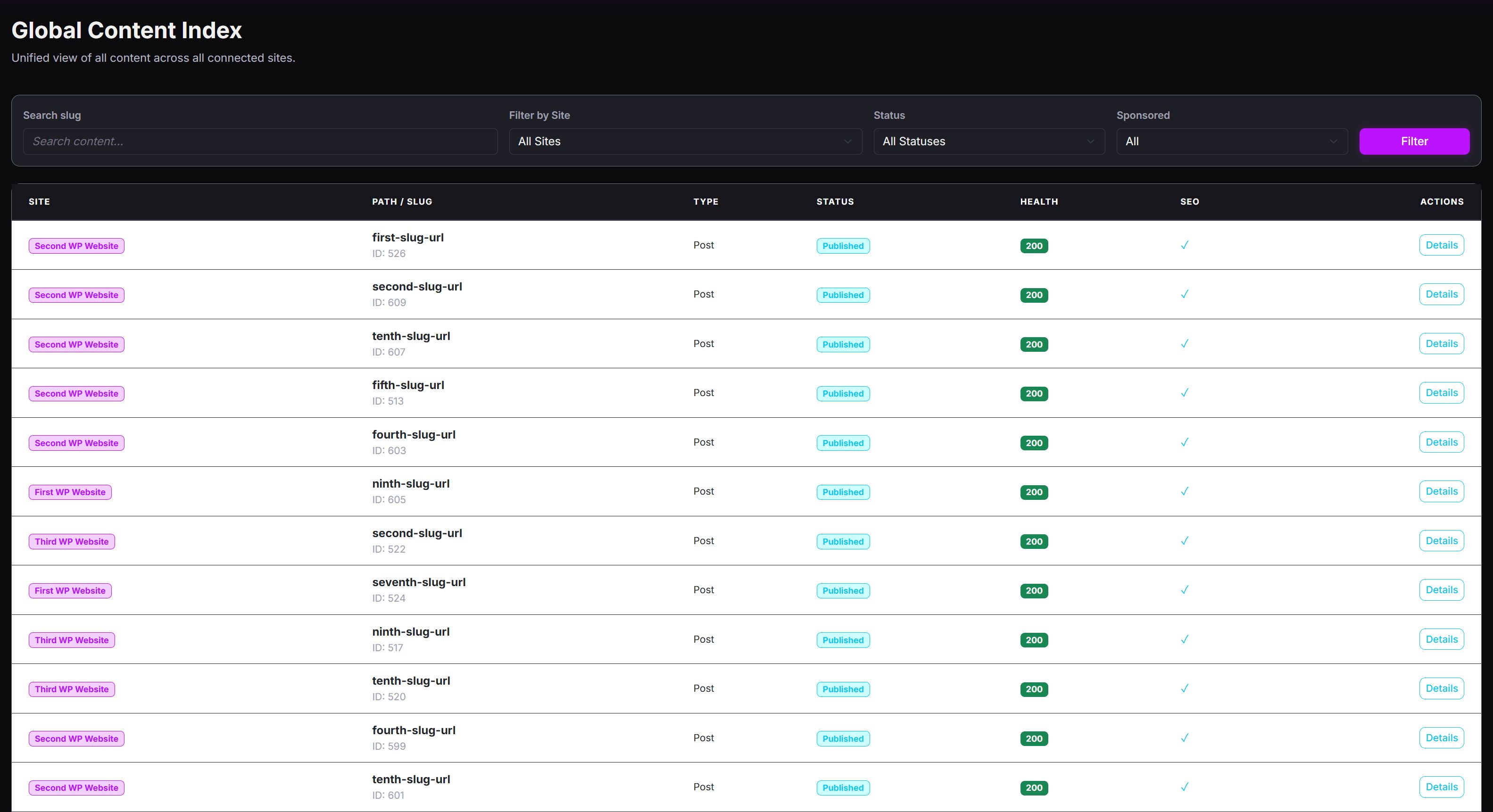This screenshot has width=1493, height=812.
Task: Open Details for second-slug-url ID 609
Action: [1441, 294]
